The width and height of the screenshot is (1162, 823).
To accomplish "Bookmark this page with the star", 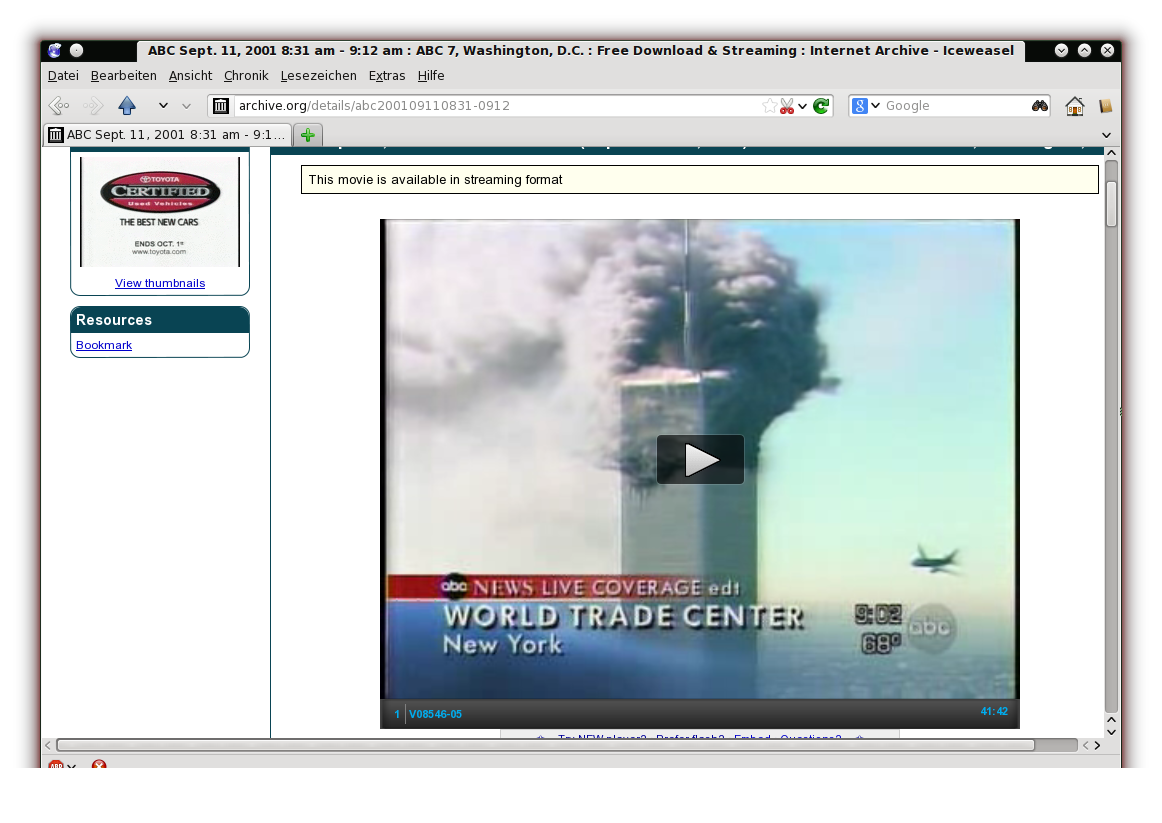I will click(769, 106).
